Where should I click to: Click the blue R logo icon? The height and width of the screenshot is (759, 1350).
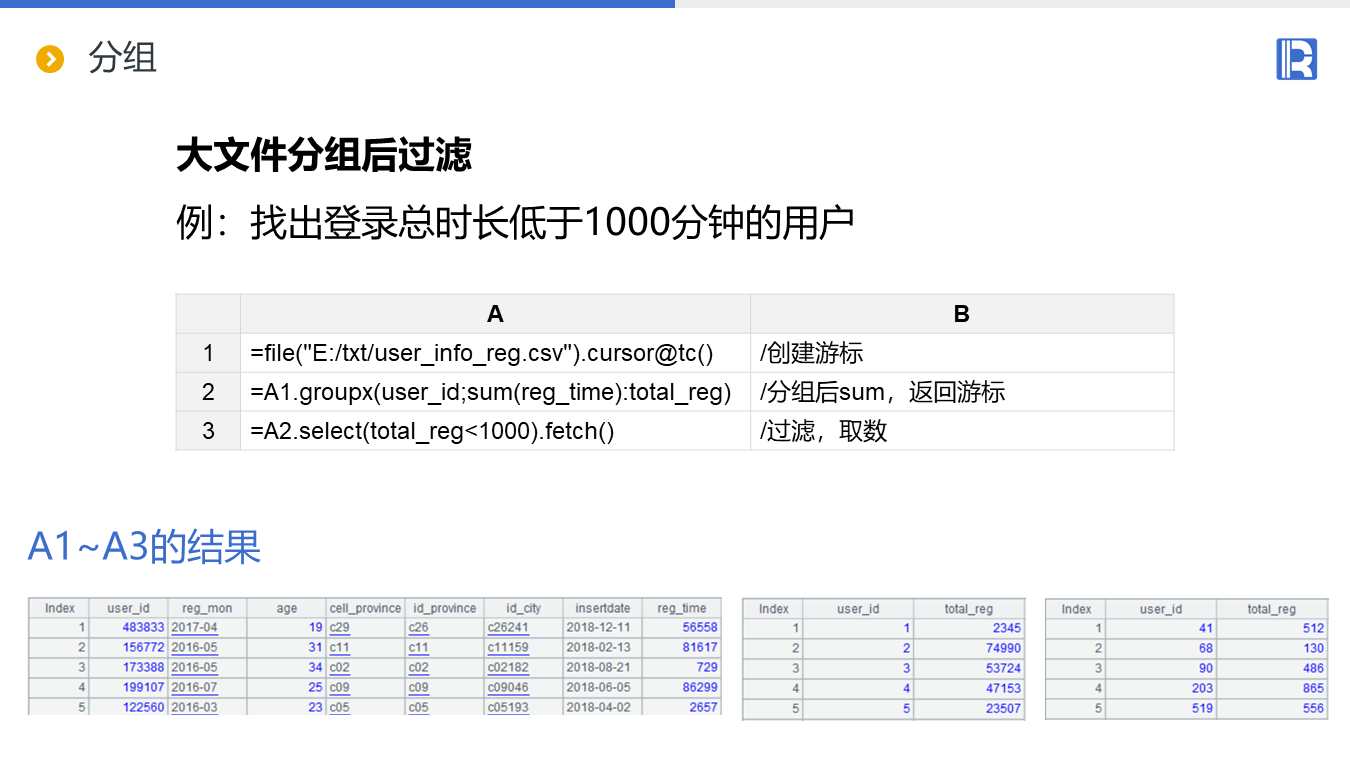click(1296, 59)
